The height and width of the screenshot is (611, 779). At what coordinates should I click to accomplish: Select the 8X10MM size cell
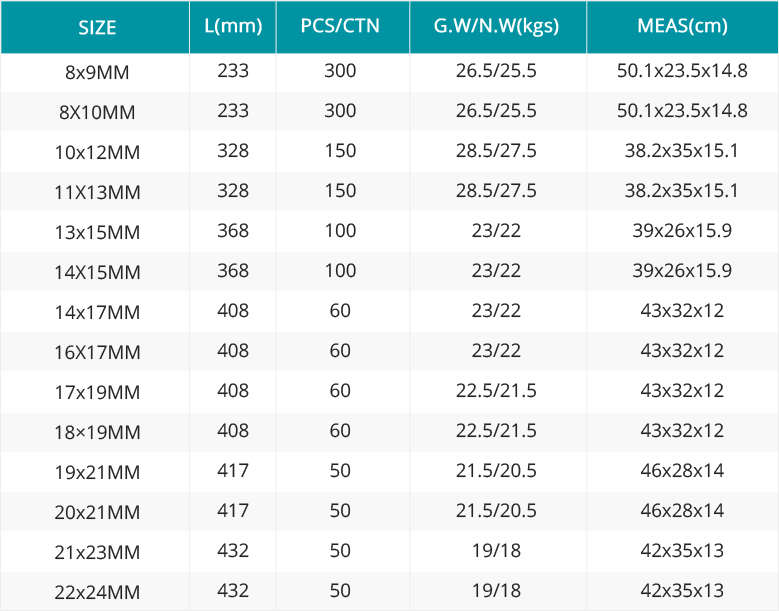tap(97, 112)
